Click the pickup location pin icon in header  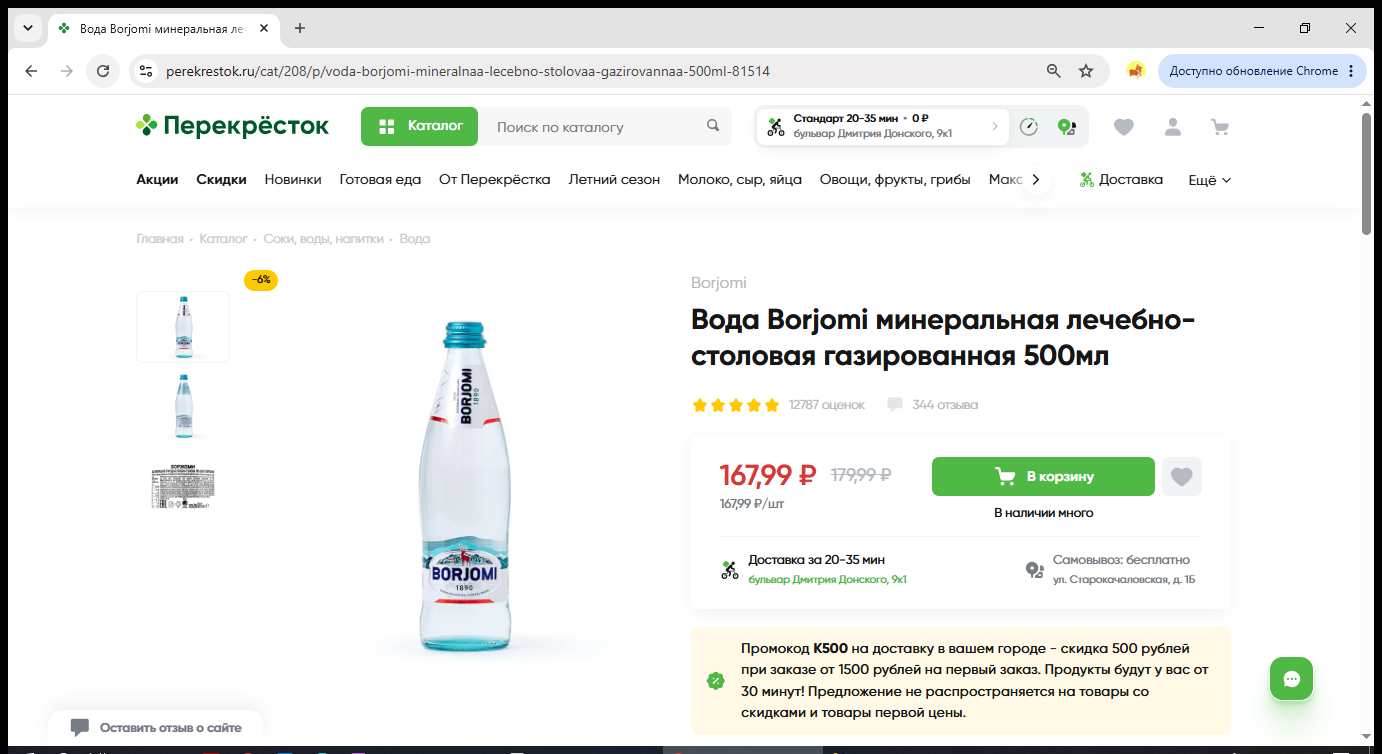(x=1066, y=127)
